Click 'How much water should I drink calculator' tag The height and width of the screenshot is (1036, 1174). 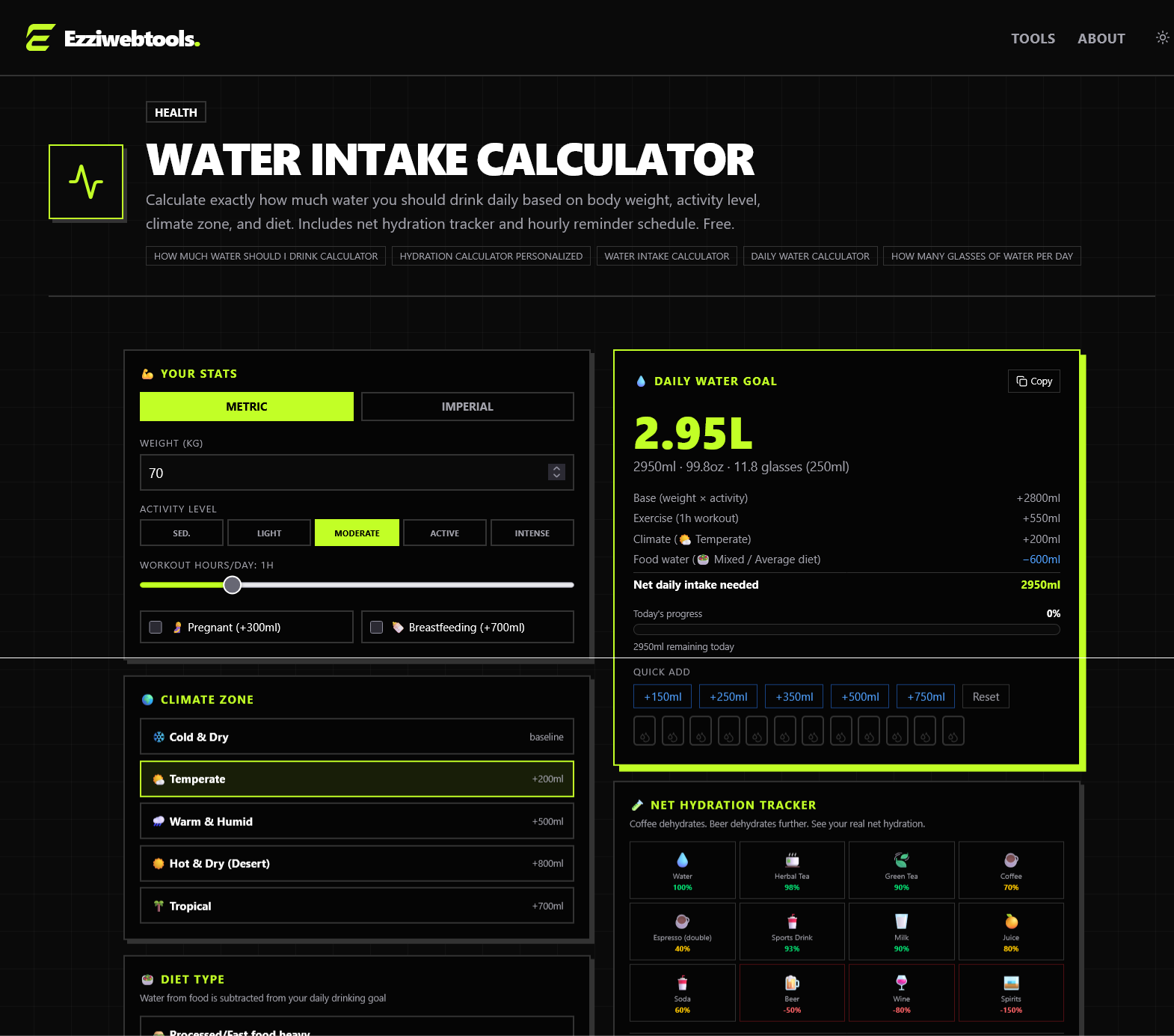[x=265, y=256]
